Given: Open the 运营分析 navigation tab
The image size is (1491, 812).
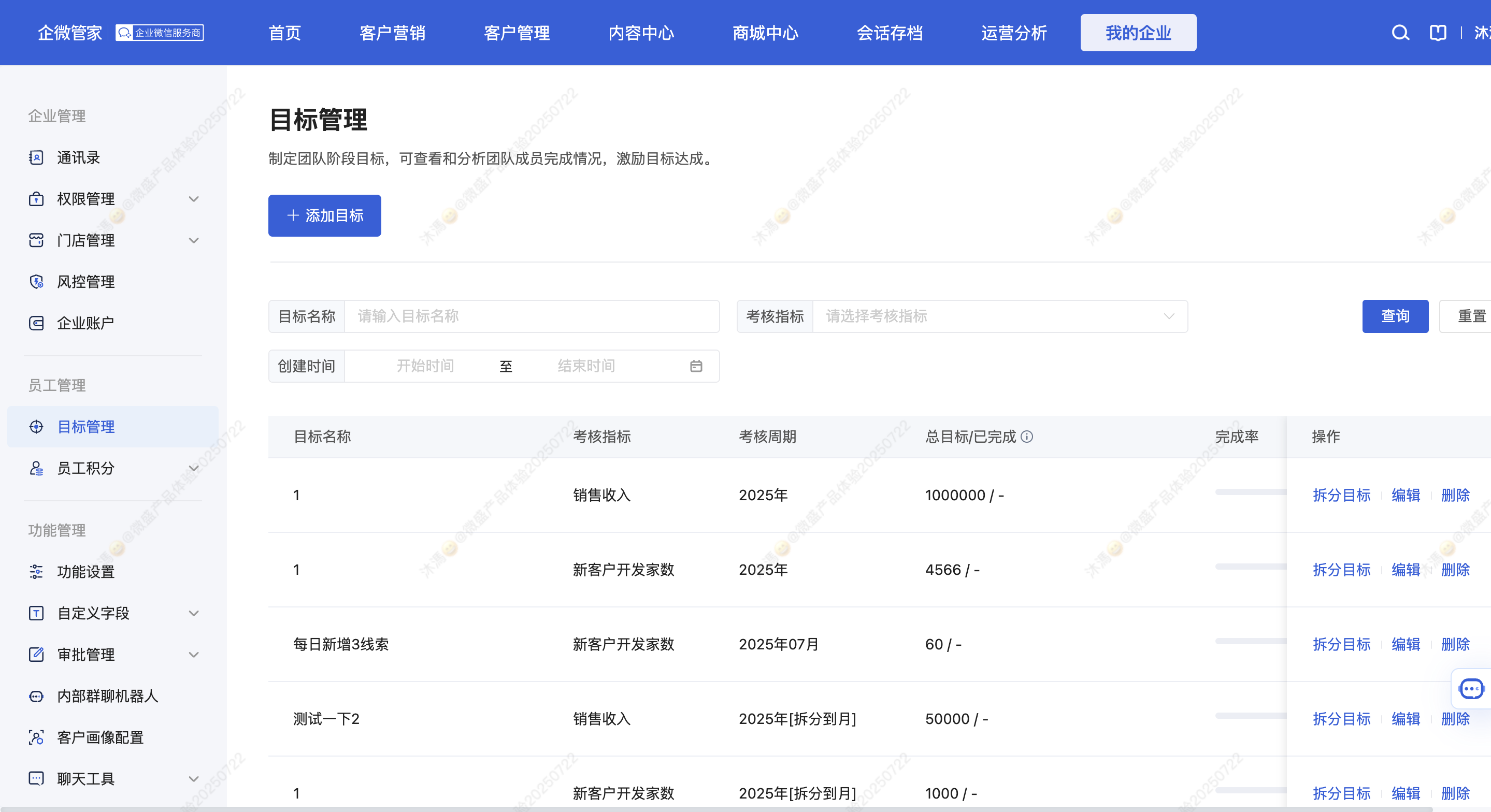Looking at the screenshot, I should 1014,33.
